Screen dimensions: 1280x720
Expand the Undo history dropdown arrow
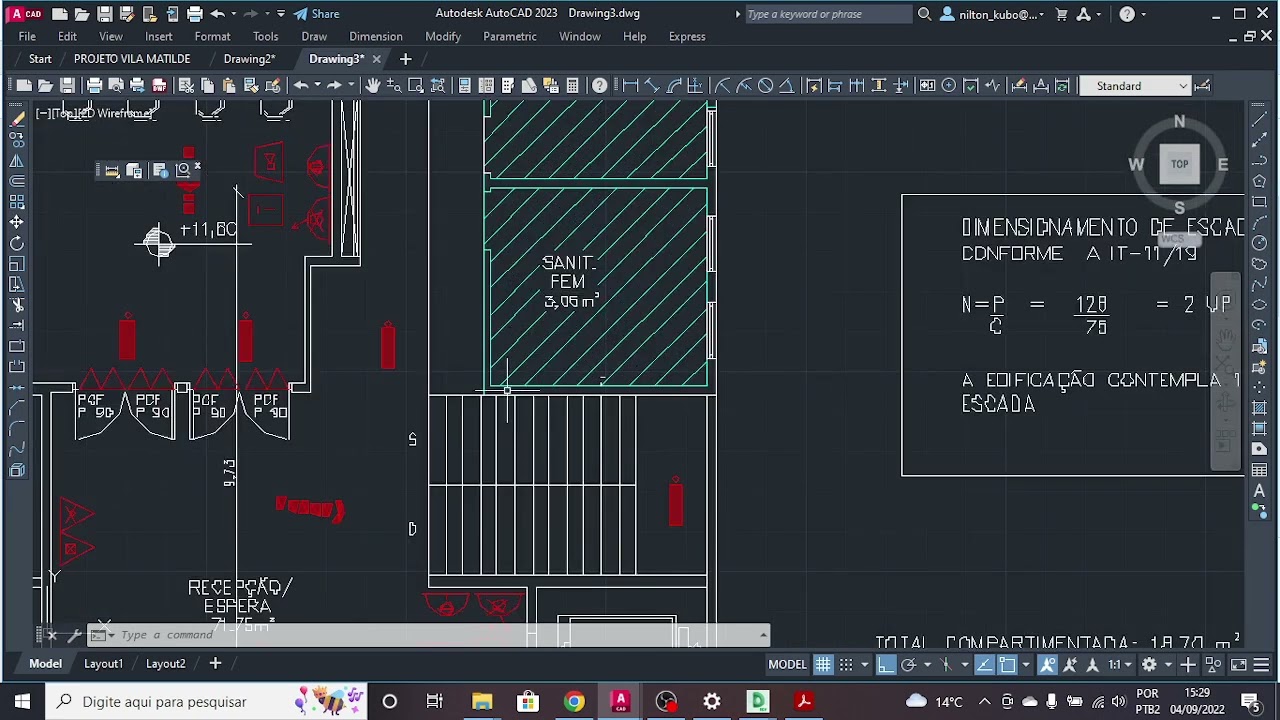233,14
